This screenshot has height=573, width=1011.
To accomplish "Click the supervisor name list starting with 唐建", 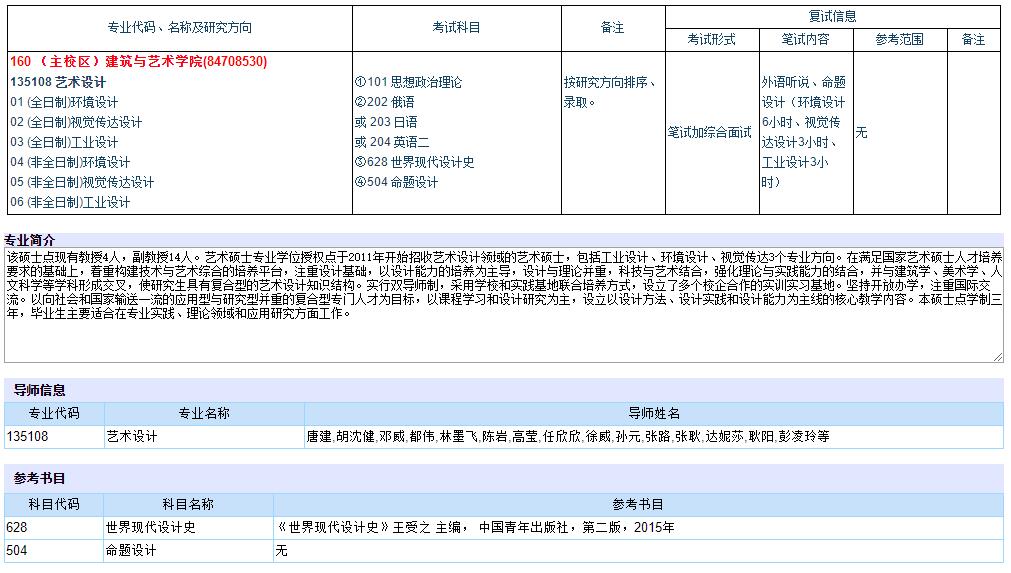I will pyautogui.click(x=566, y=437).
